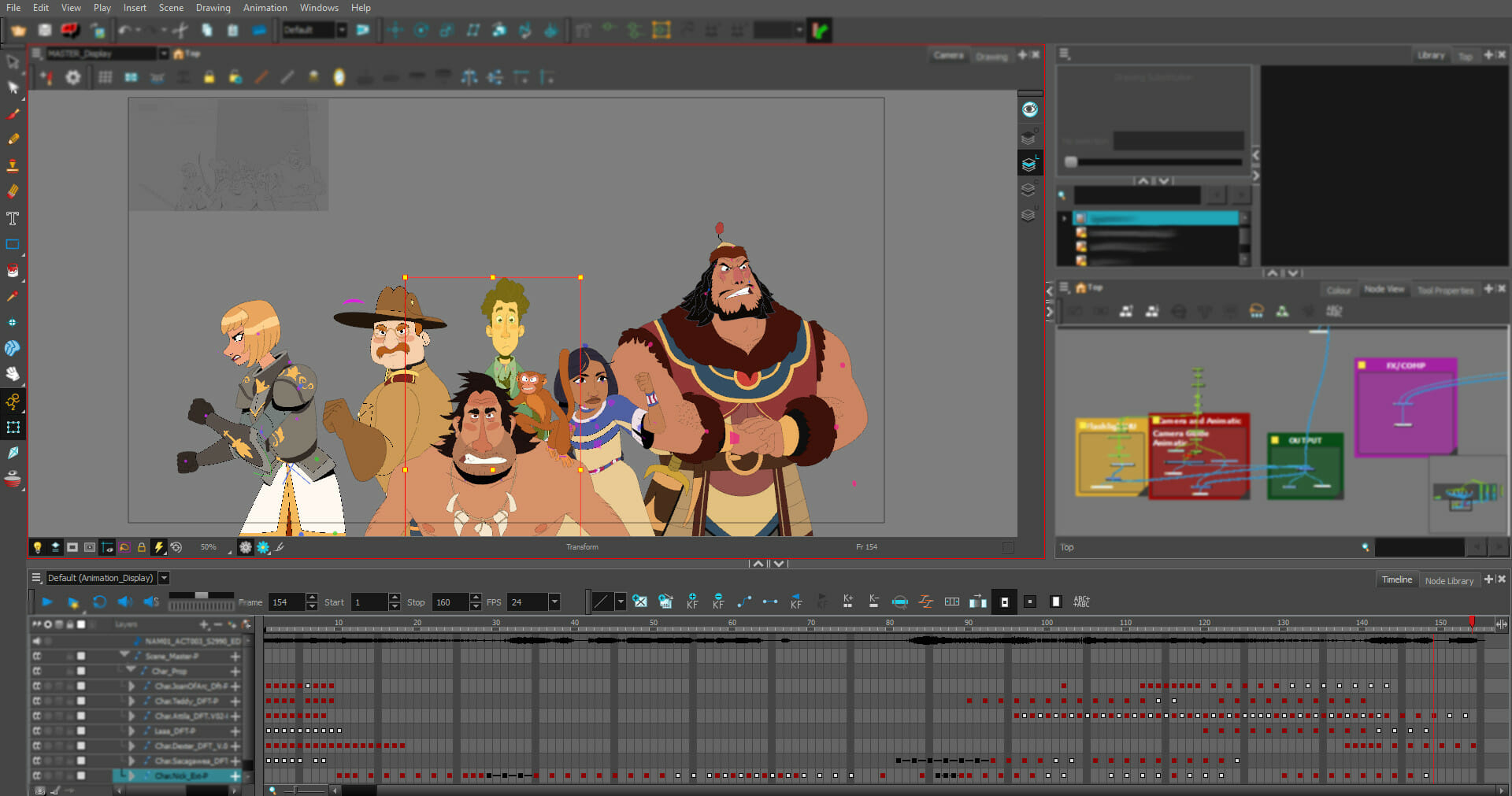Open the Animation menu
The width and height of the screenshot is (1512, 796).
point(265,8)
